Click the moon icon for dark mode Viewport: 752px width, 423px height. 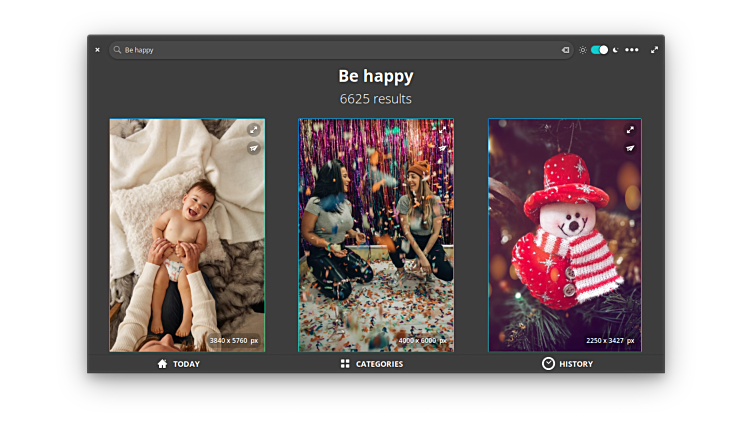coord(616,49)
